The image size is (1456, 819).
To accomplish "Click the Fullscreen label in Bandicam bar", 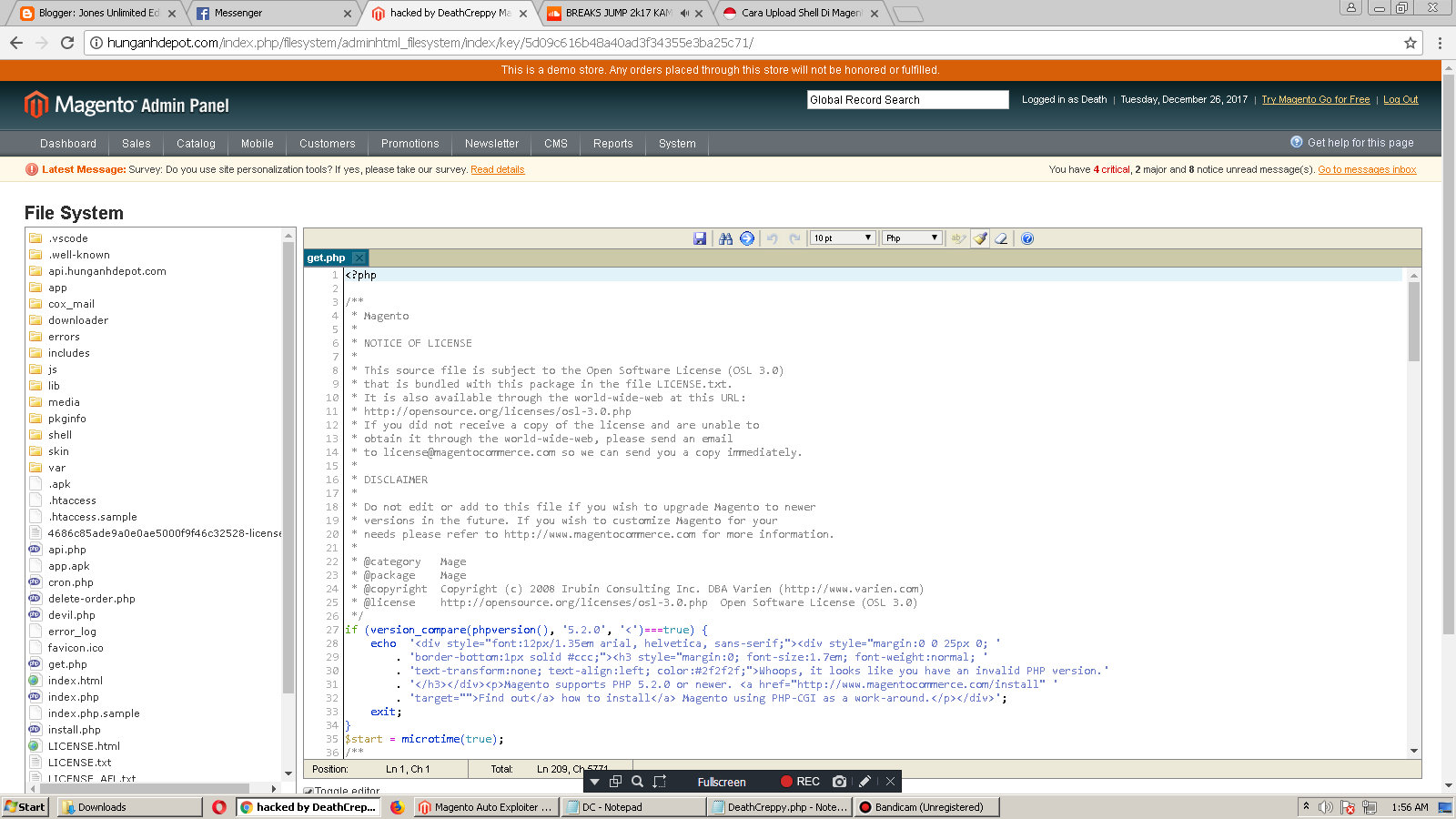I will click(720, 782).
